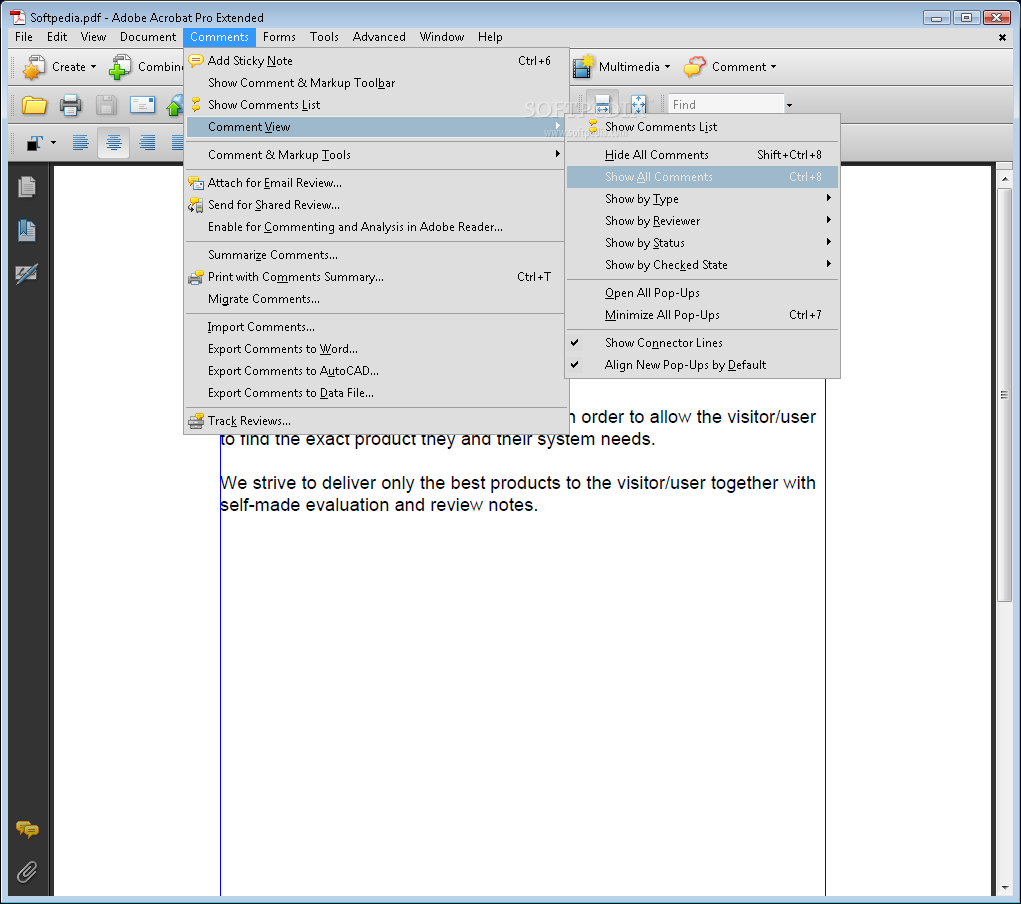
Task: Click the Open folder icon
Action: [x=34, y=105]
